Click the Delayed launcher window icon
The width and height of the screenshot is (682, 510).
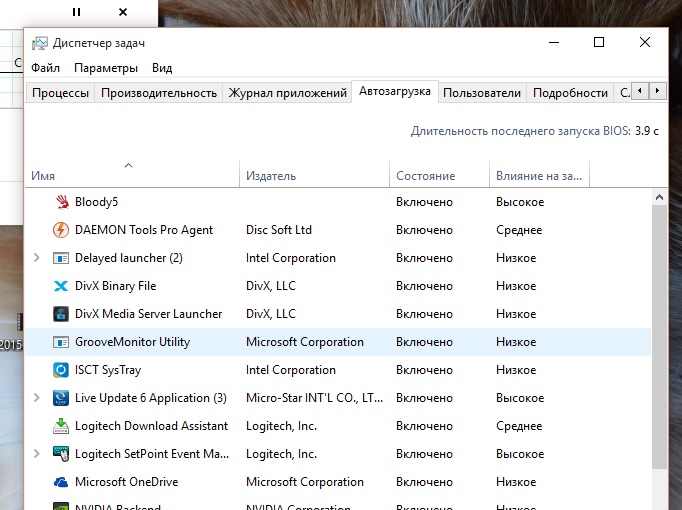[x=61, y=258]
